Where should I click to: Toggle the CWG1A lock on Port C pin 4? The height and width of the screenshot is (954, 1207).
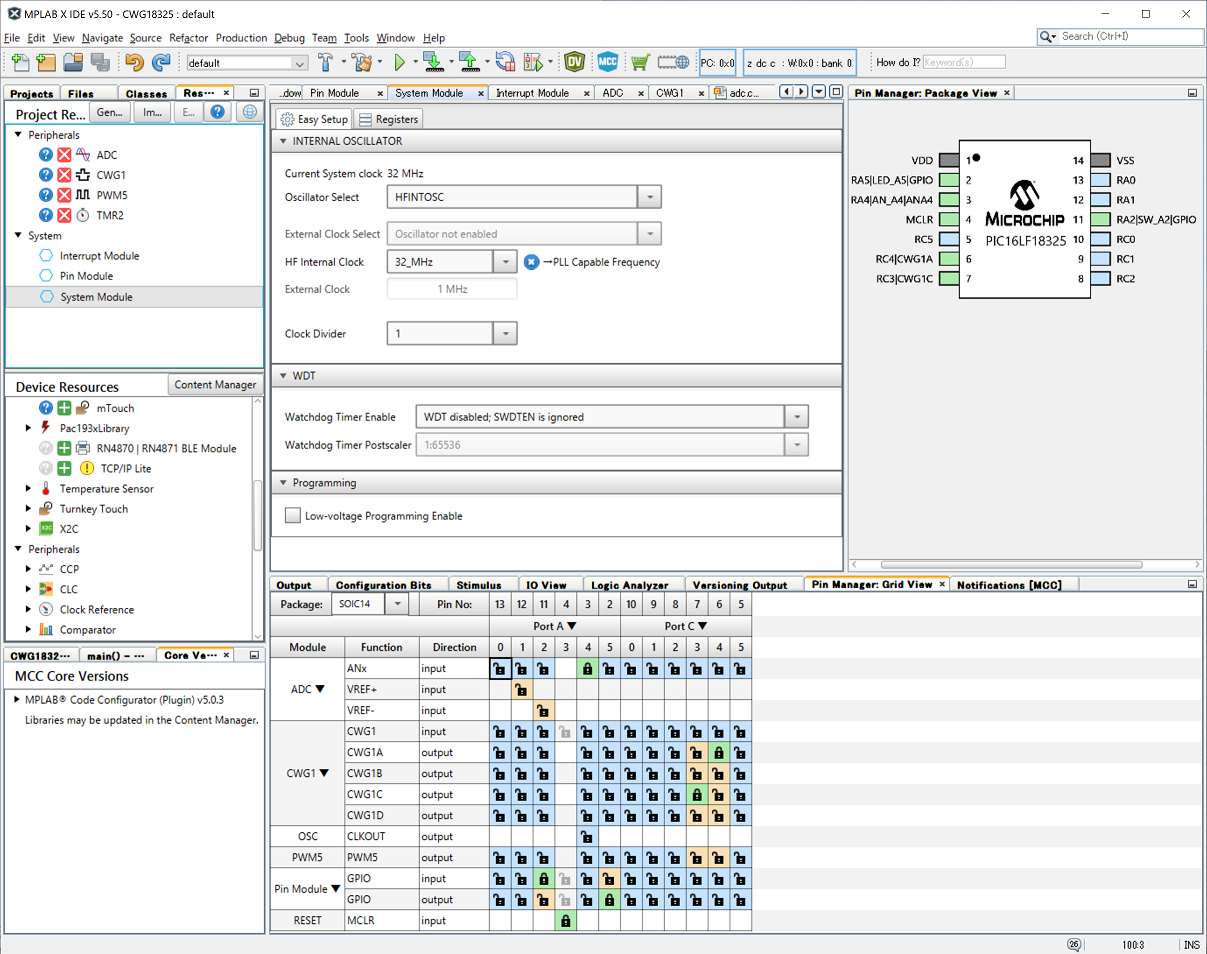[718, 752]
